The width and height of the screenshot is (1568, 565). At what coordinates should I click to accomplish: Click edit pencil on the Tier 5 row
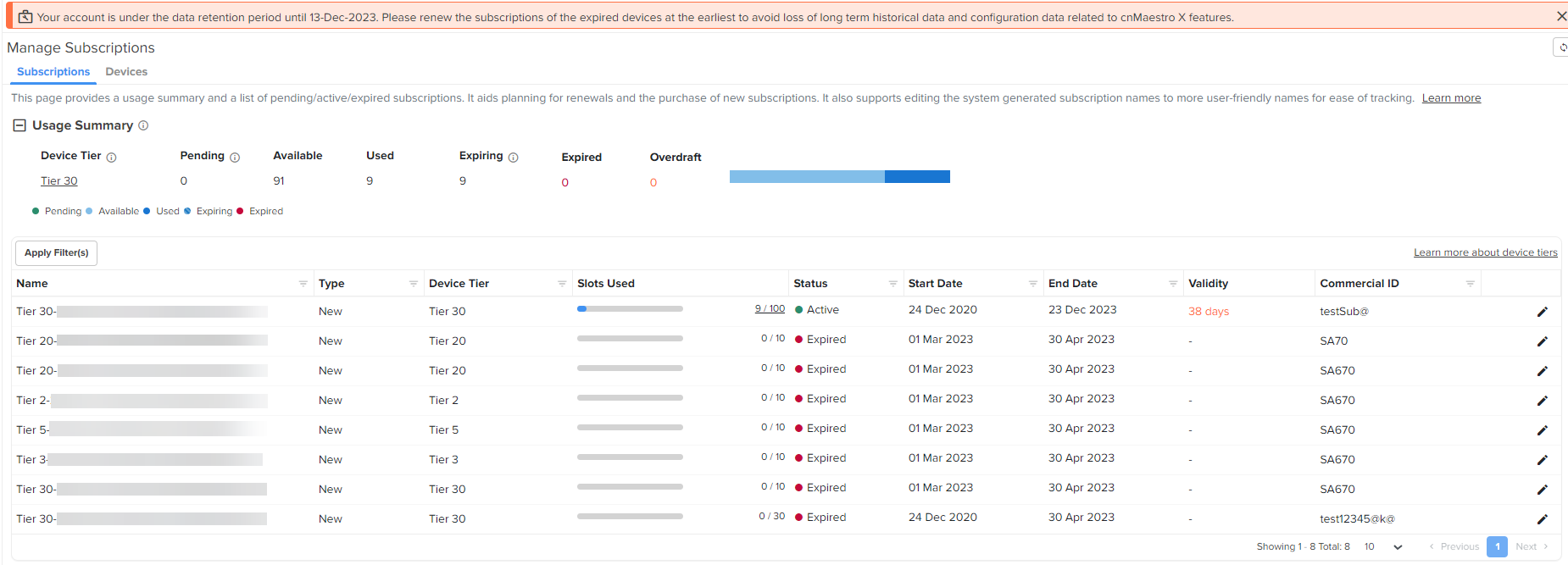point(1542,430)
